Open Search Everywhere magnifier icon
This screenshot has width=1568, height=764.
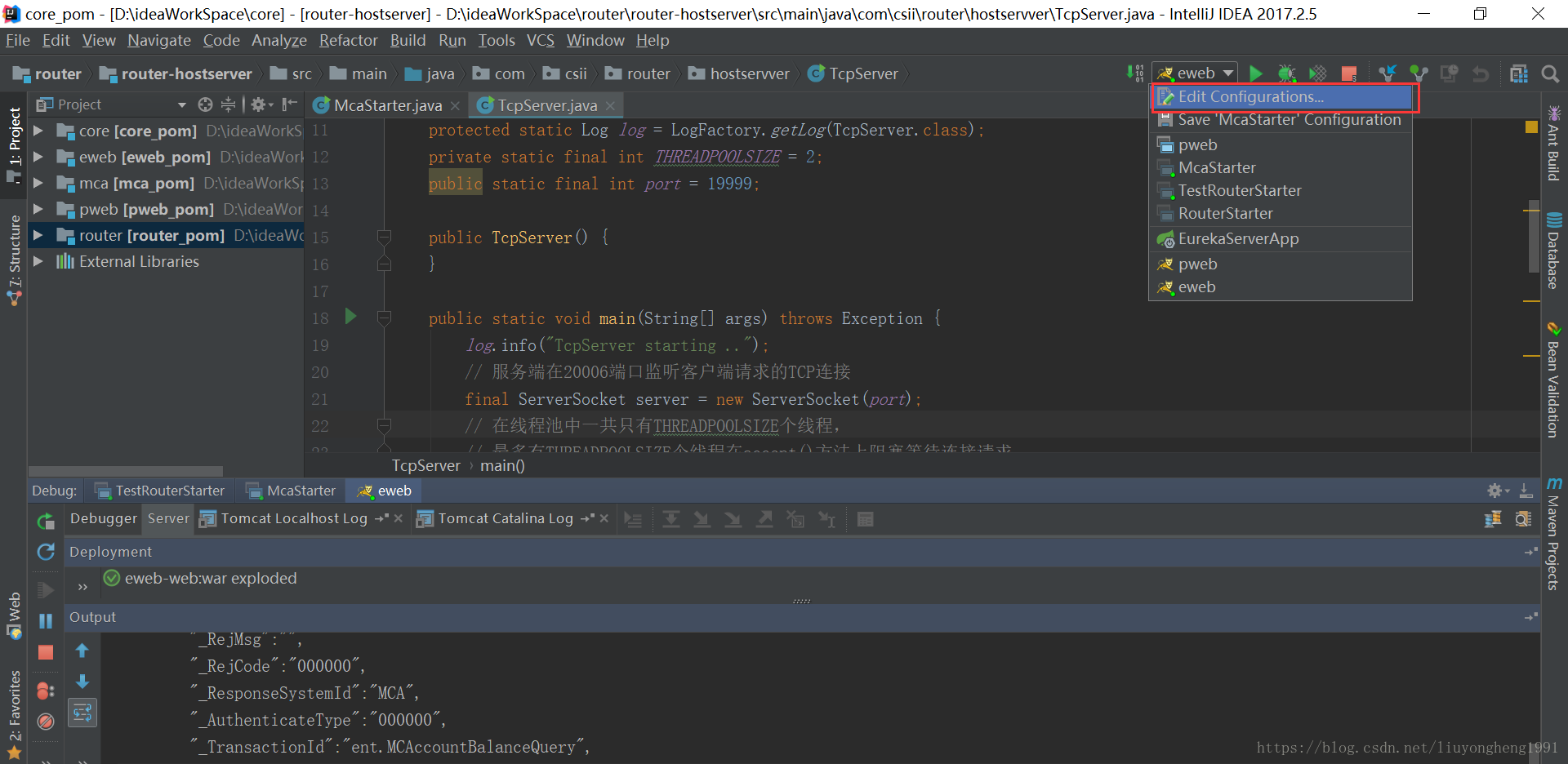1550,73
